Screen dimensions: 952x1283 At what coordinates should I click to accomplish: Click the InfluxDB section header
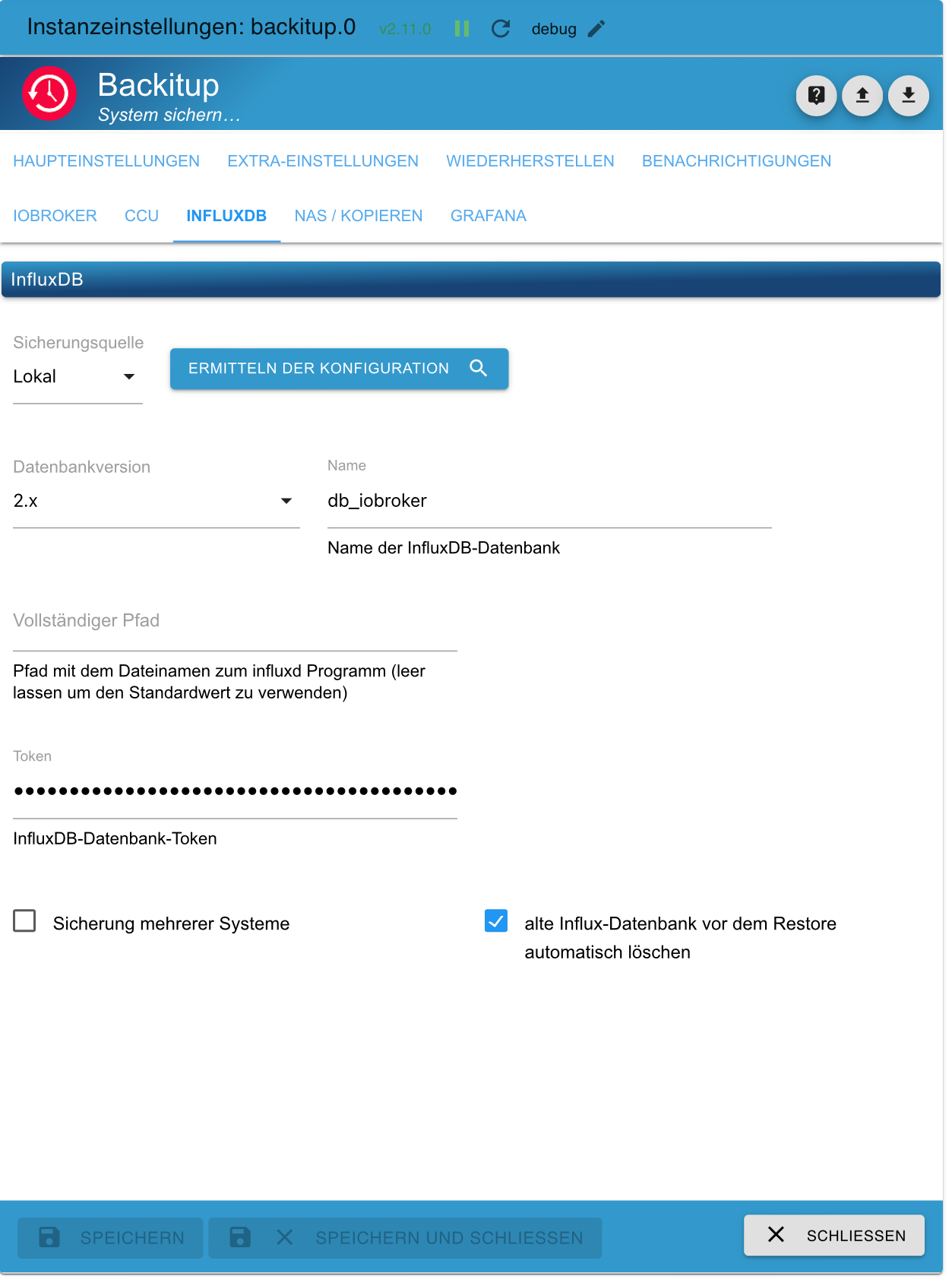[471, 279]
